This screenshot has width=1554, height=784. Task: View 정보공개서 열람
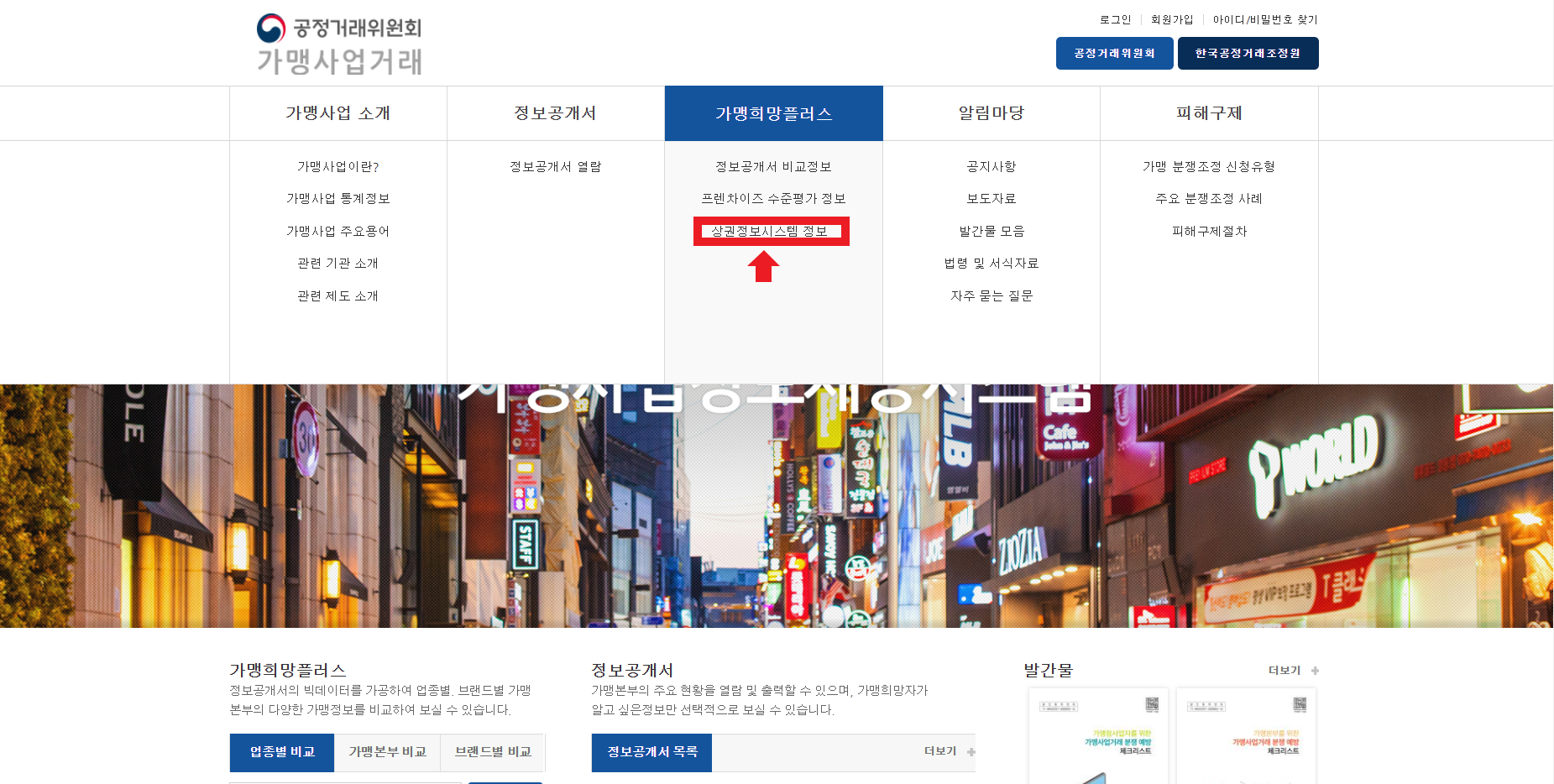[554, 165]
